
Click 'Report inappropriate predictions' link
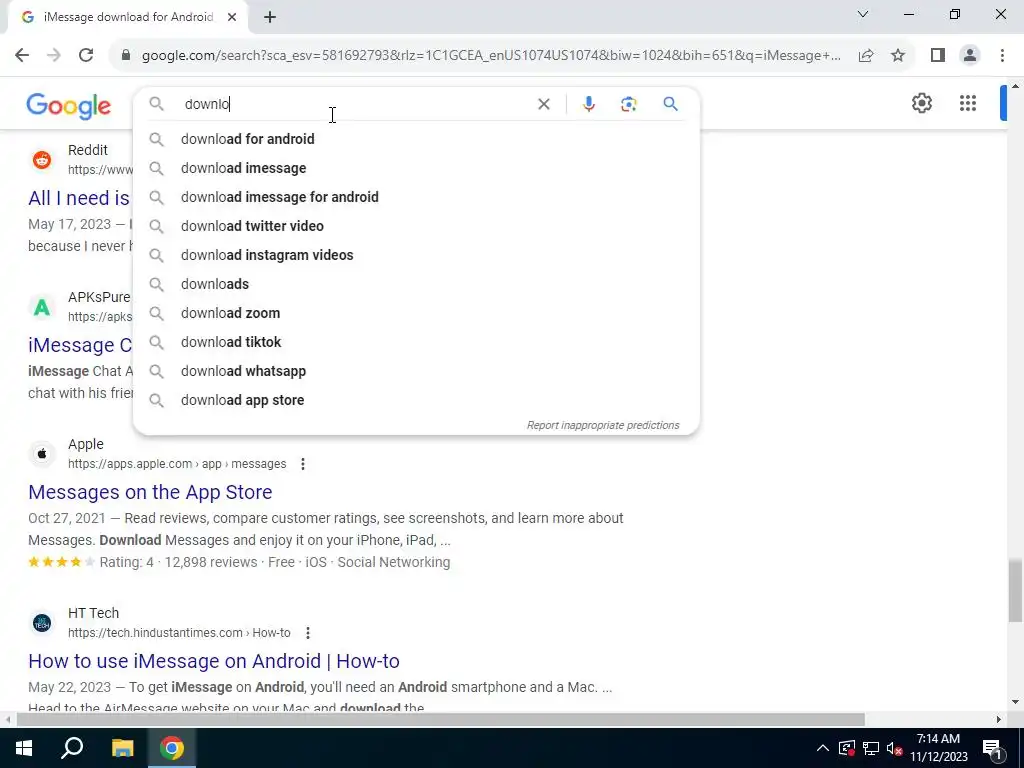coord(603,425)
